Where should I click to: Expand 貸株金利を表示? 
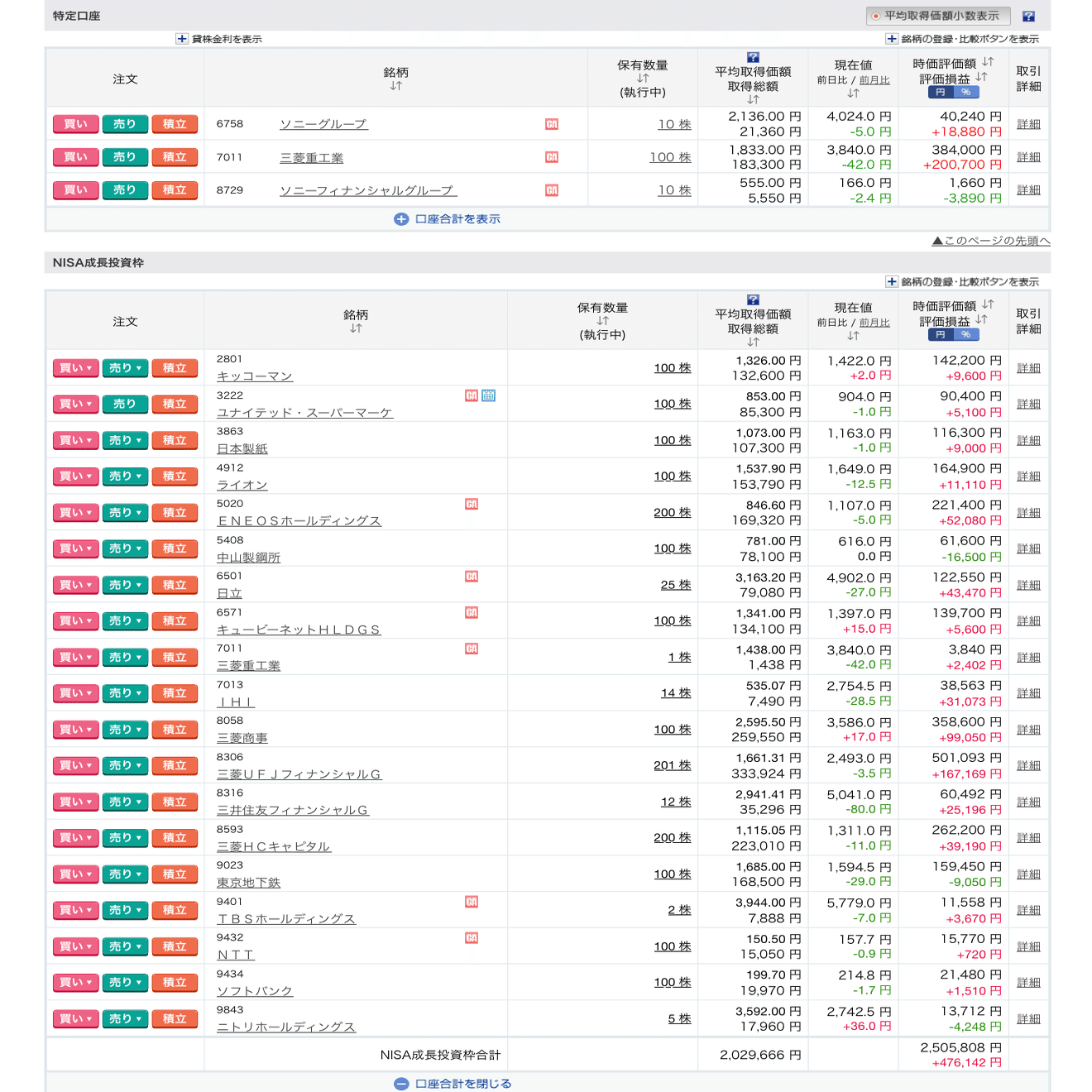(219, 39)
